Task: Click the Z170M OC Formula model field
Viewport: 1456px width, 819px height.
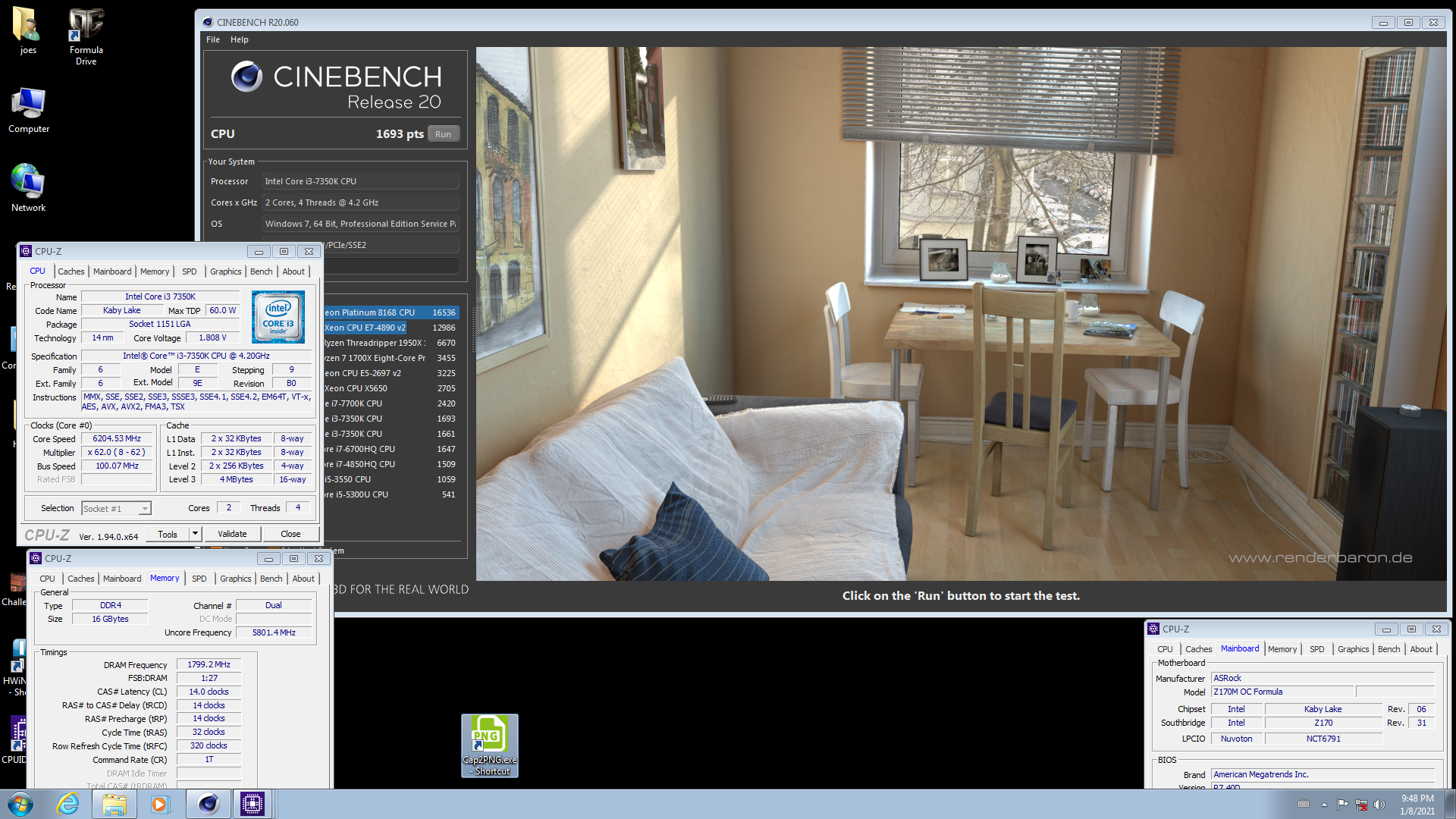Action: 1282,692
